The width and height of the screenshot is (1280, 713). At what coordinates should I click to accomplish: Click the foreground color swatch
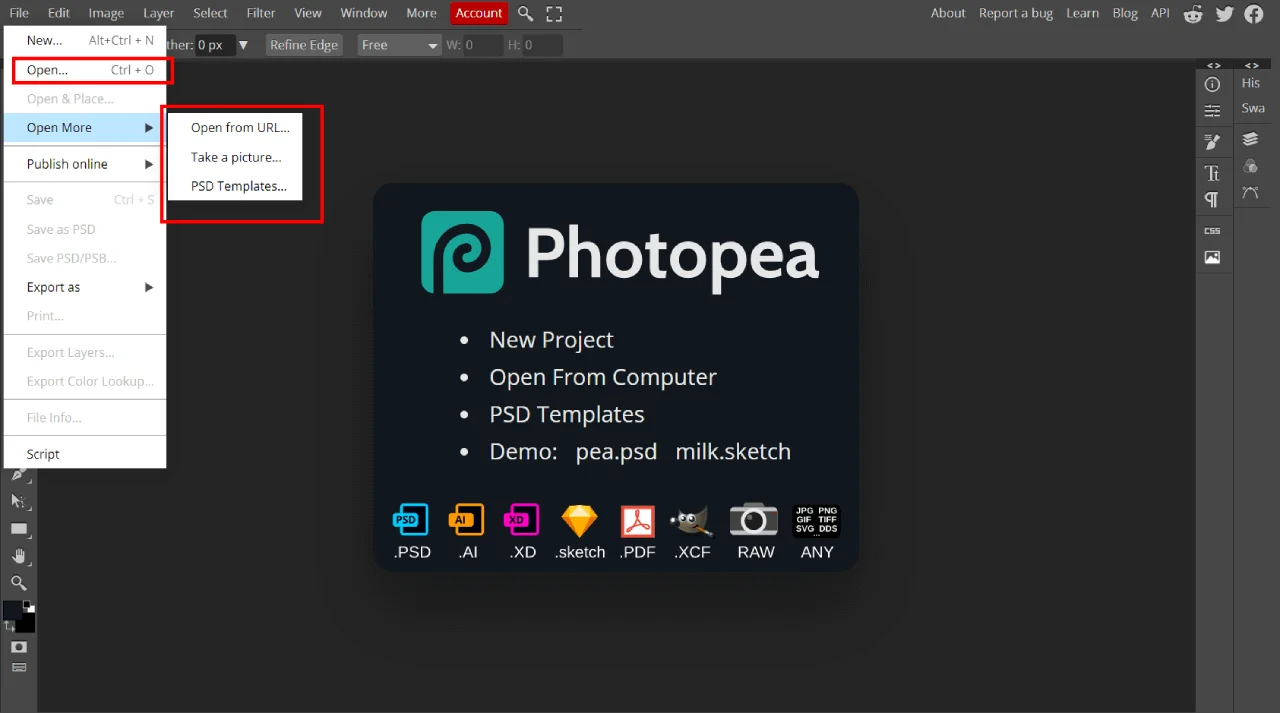click(13, 610)
